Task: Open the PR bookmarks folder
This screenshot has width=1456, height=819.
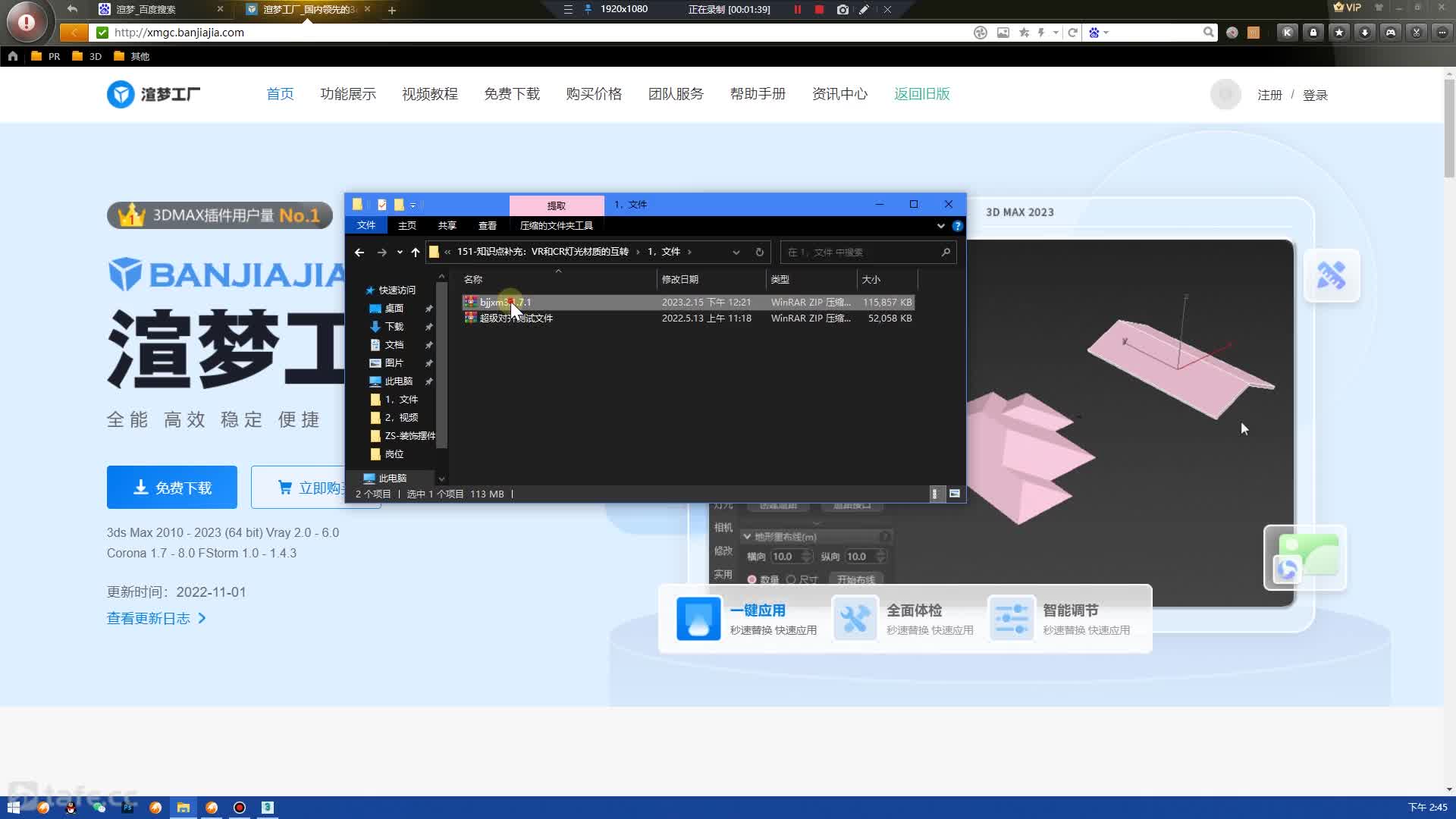Action: pos(45,56)
